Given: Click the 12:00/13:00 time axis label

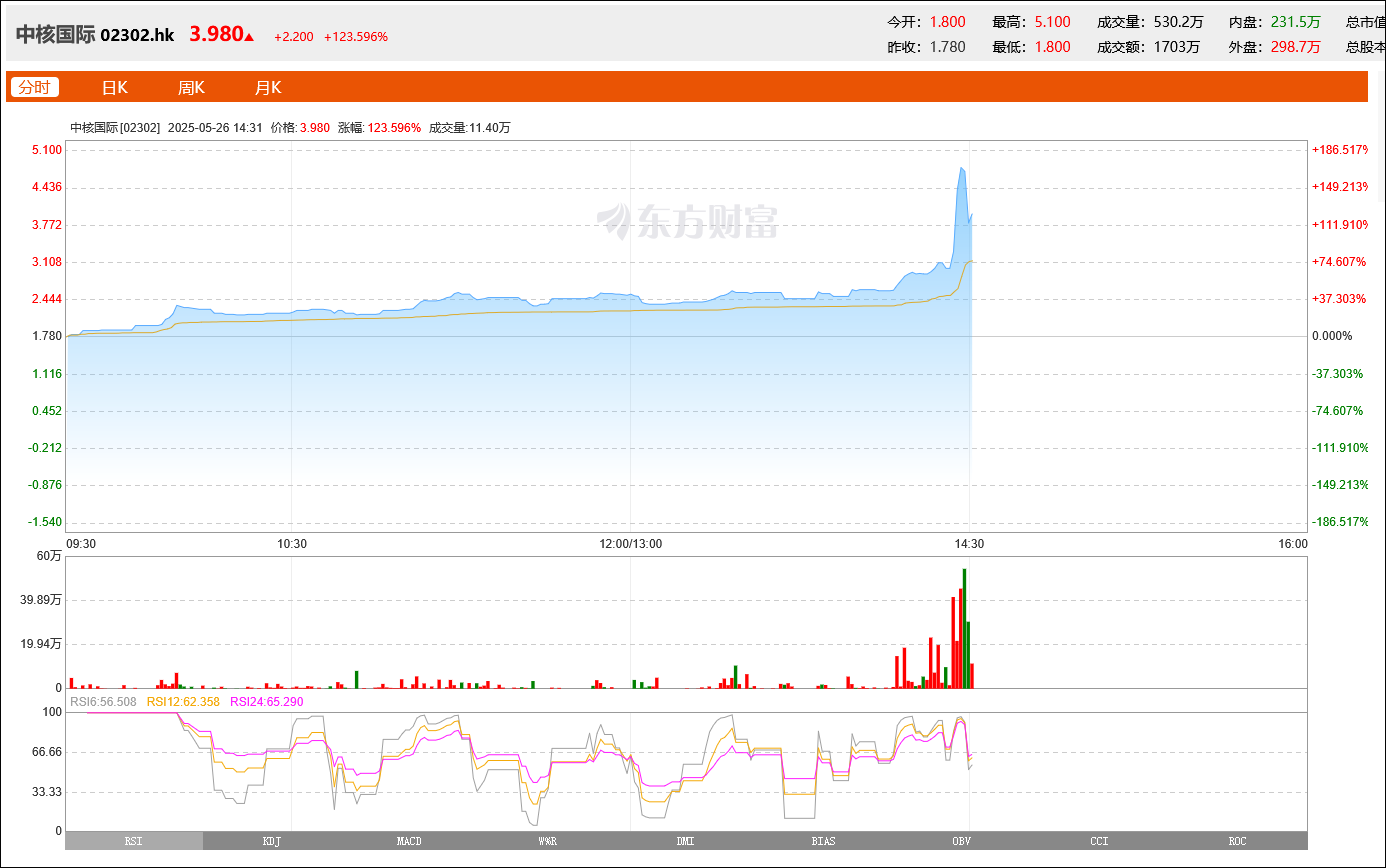Looking at the screenshot, I should coord(631,544).
